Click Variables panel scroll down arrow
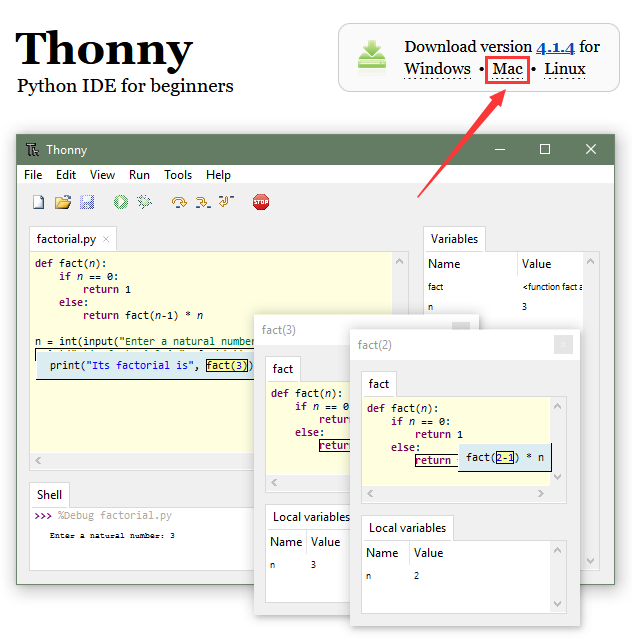Screen dimensions: 632x639 click(590, 561)
